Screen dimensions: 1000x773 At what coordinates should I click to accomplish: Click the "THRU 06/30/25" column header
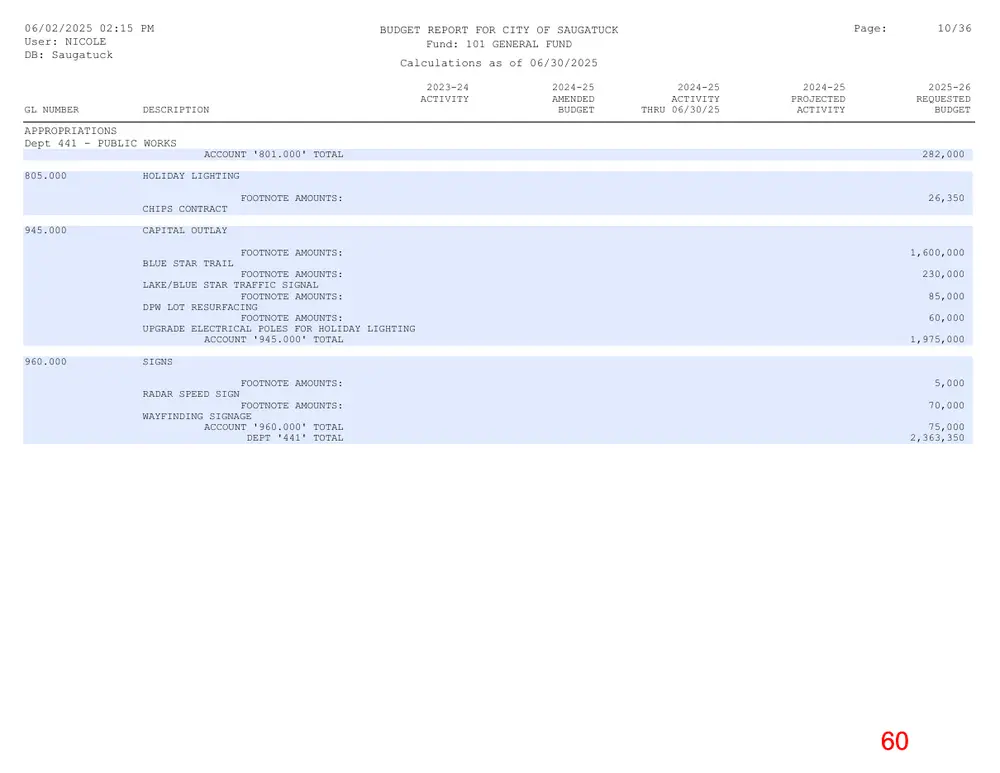[680, 110]
